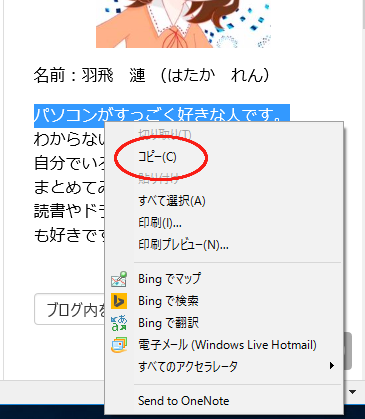Click the submenu arrow beside すべてのアクセラレータ
The width and height of the screenshot is (365, 419).
[332, 366]
